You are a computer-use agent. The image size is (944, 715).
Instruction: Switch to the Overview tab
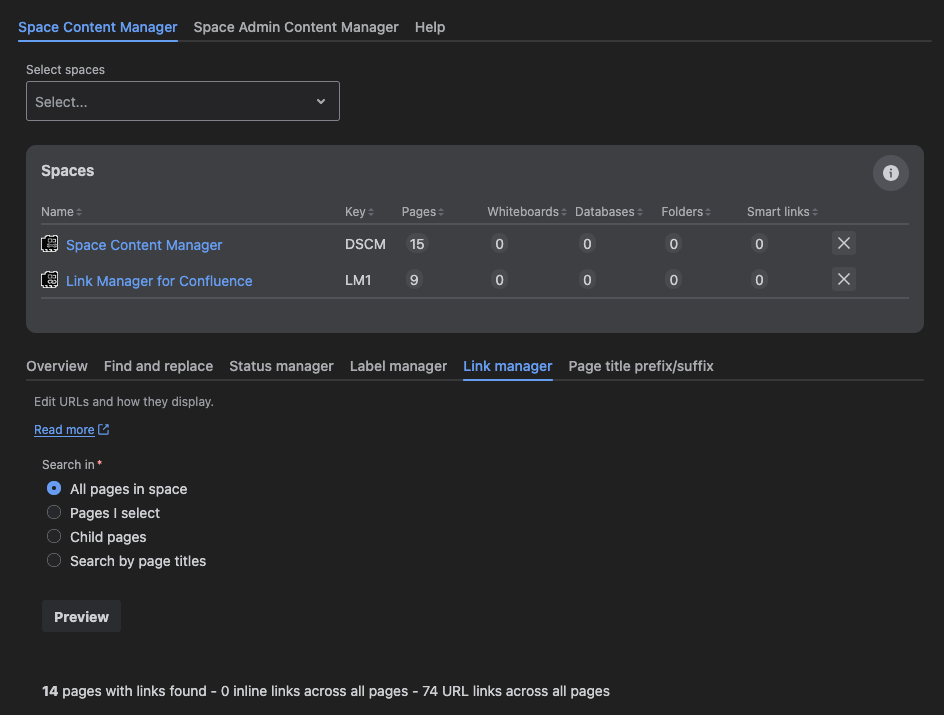click(x=57, y=366)
